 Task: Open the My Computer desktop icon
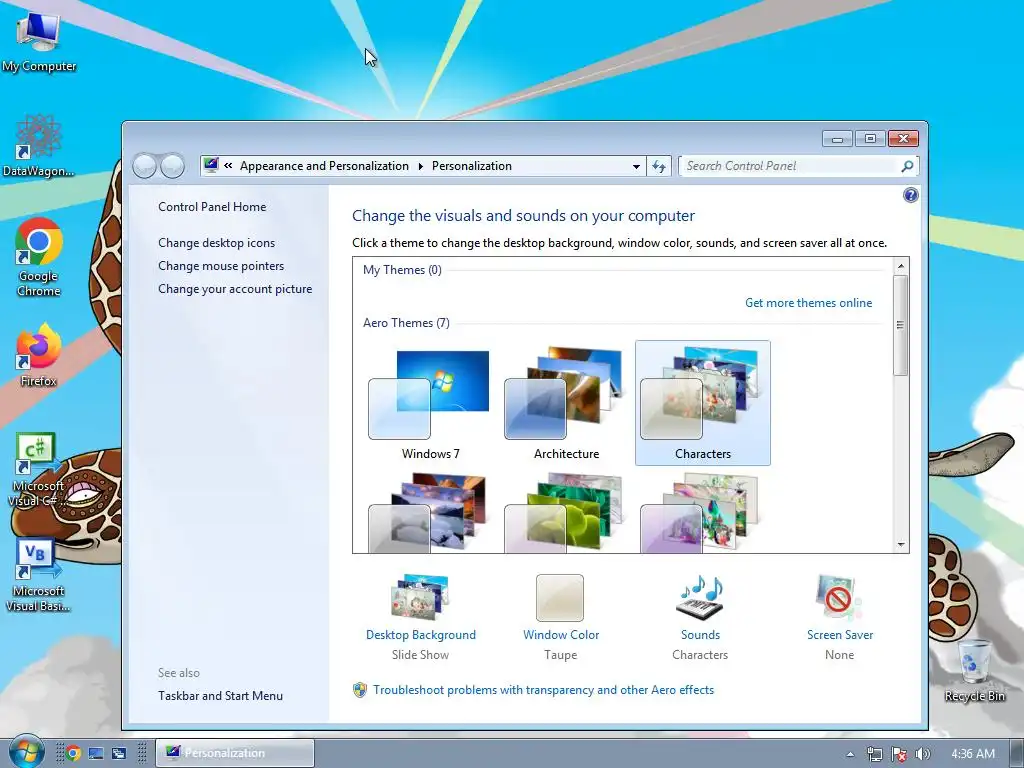39,41
